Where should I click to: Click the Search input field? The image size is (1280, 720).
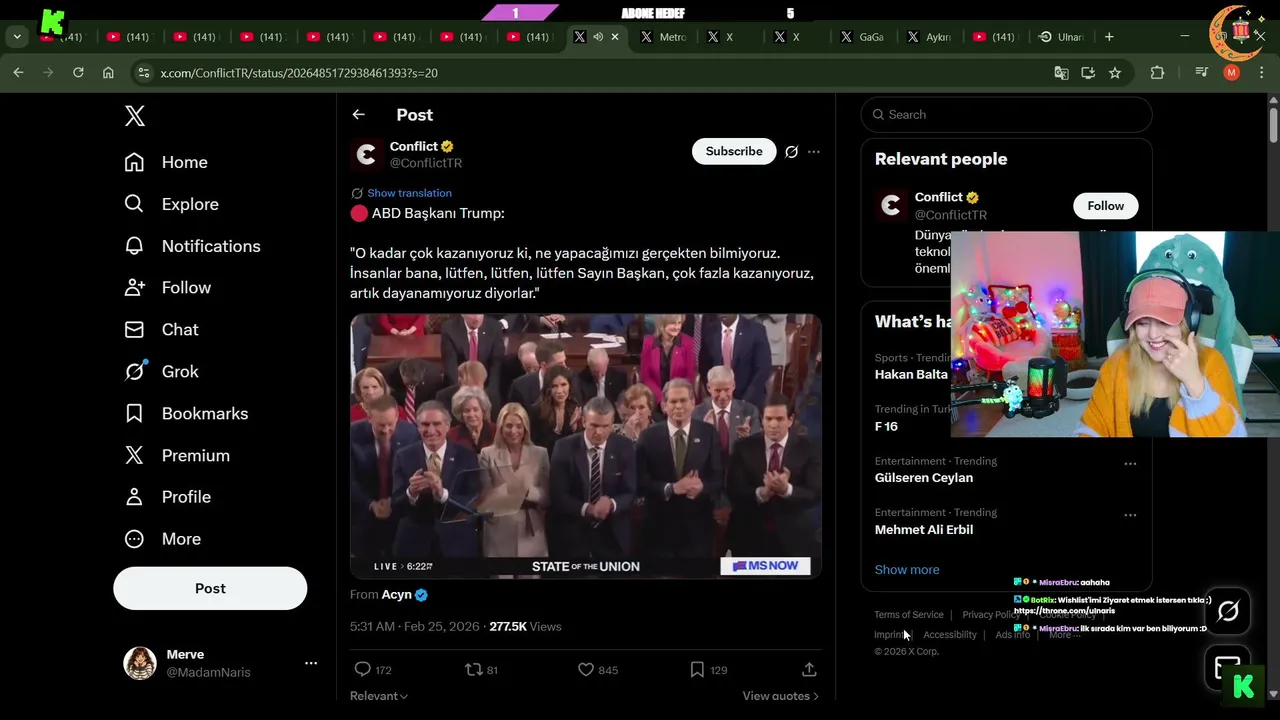point(1007,114)
